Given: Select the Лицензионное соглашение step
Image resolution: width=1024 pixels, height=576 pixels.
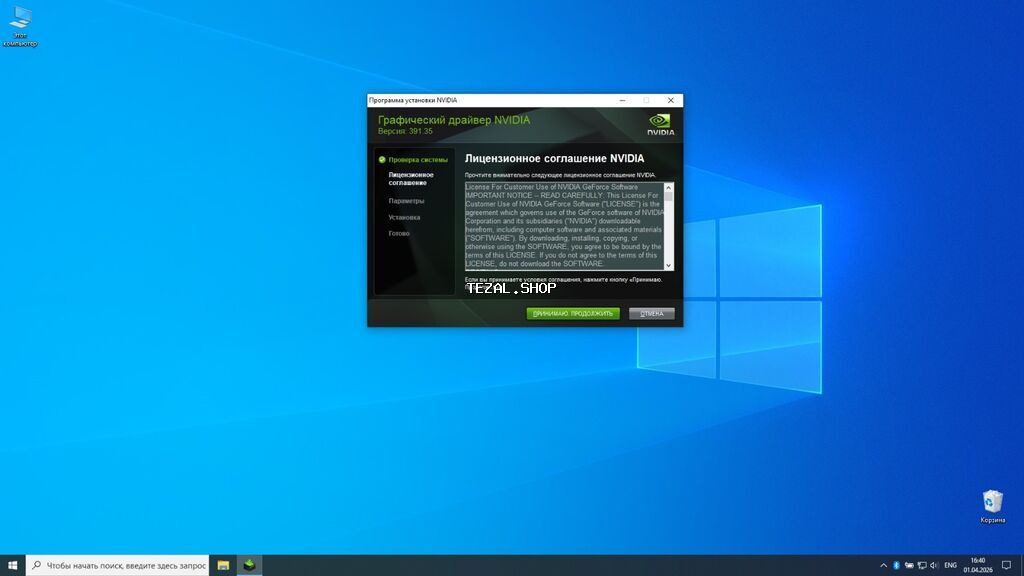Looking at the screenshot, I should click(411, 179).
